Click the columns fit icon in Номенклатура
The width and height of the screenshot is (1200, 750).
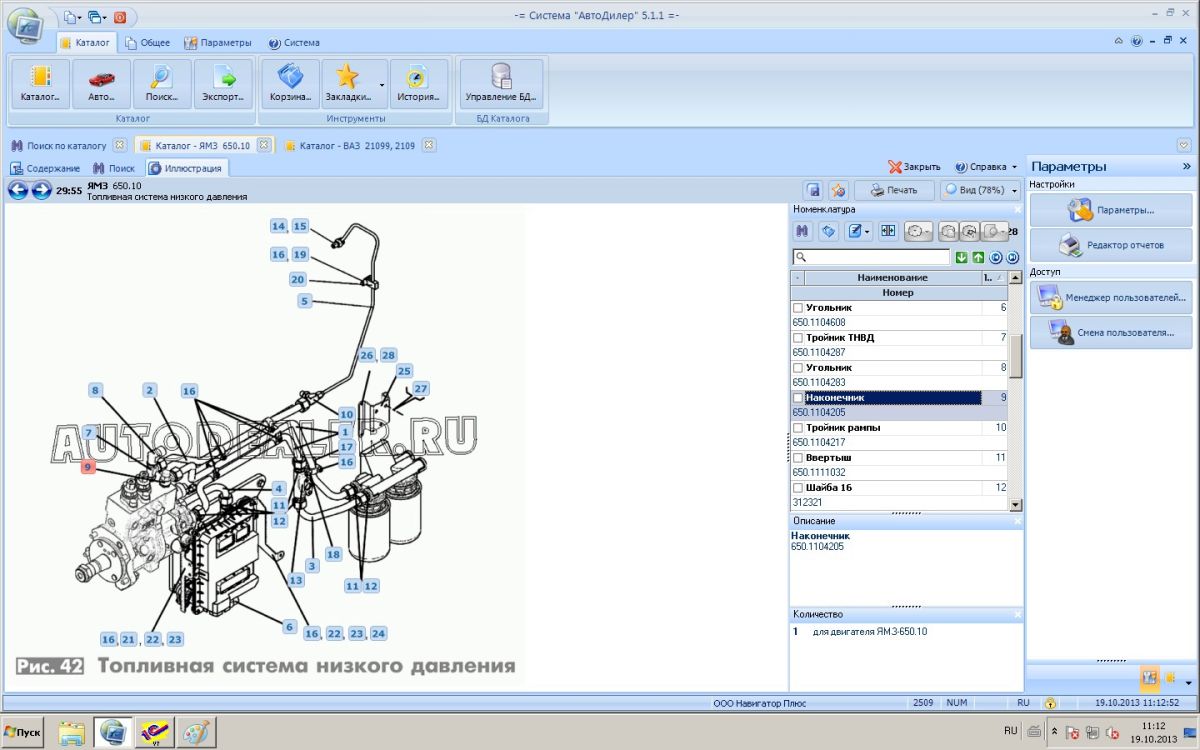(x=887, y=232)
